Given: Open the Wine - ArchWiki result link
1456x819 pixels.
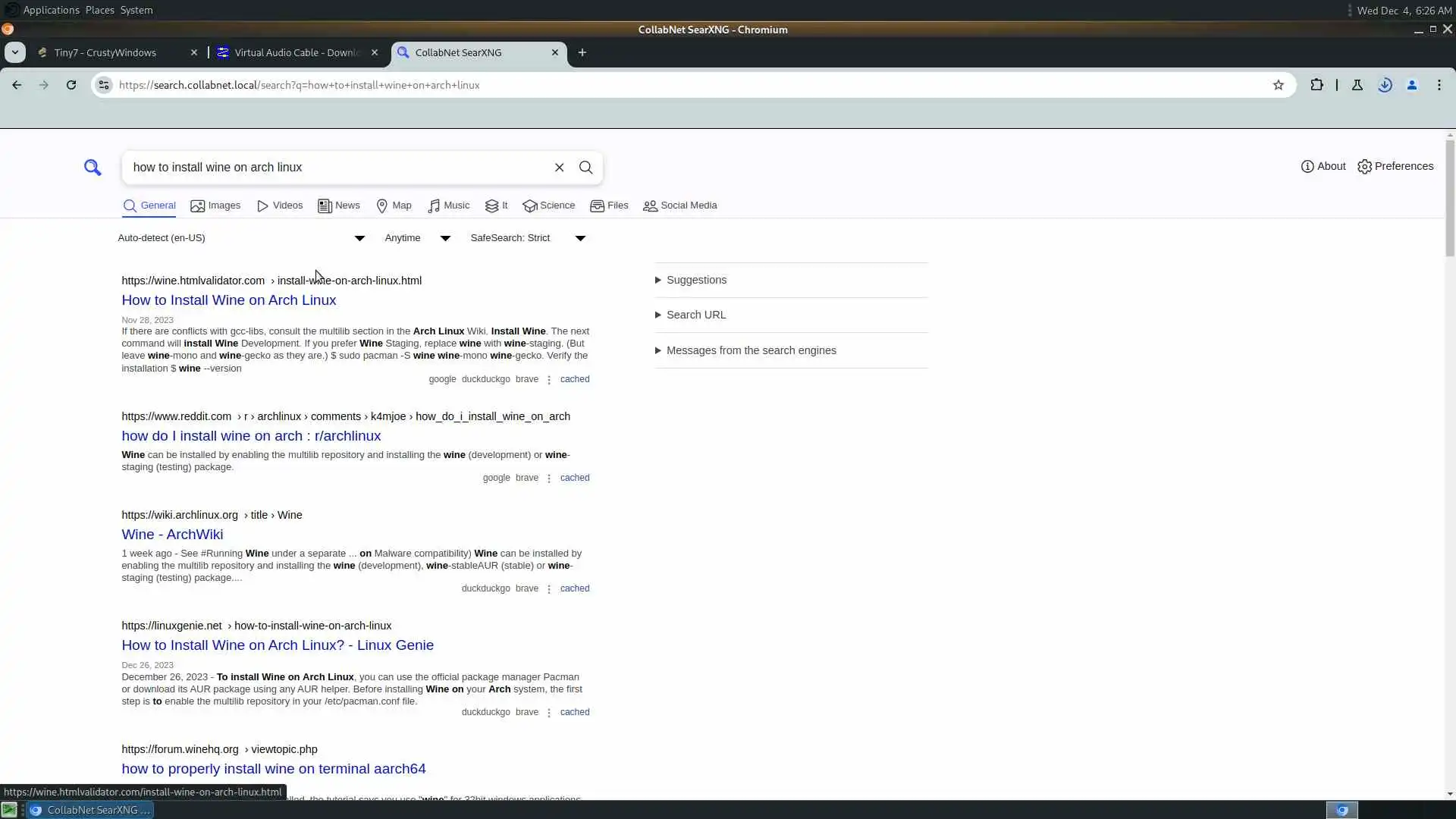Looking at the screenshot, I should coord(172,535).
